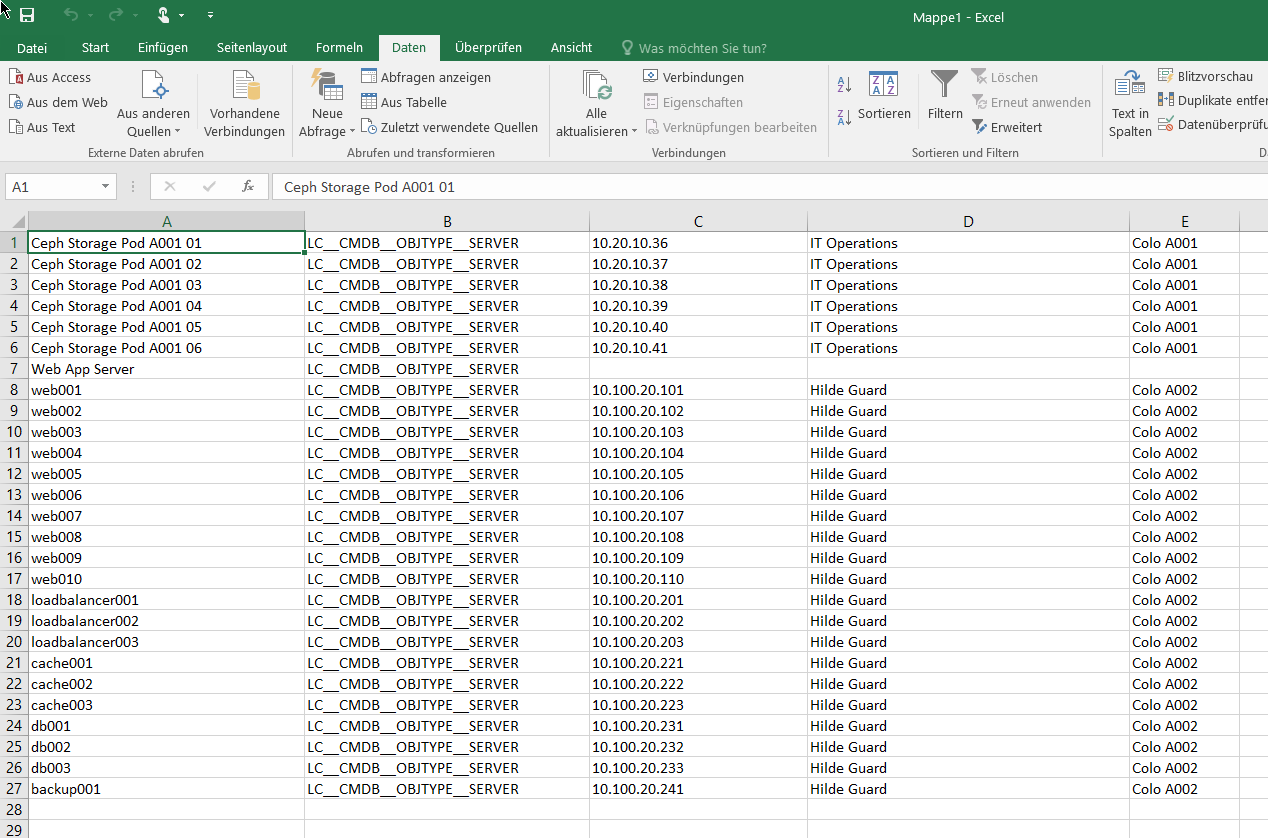Open the Name Box dropdown arrow
Screen dimensions: 1268x838
tap(105, 187)
